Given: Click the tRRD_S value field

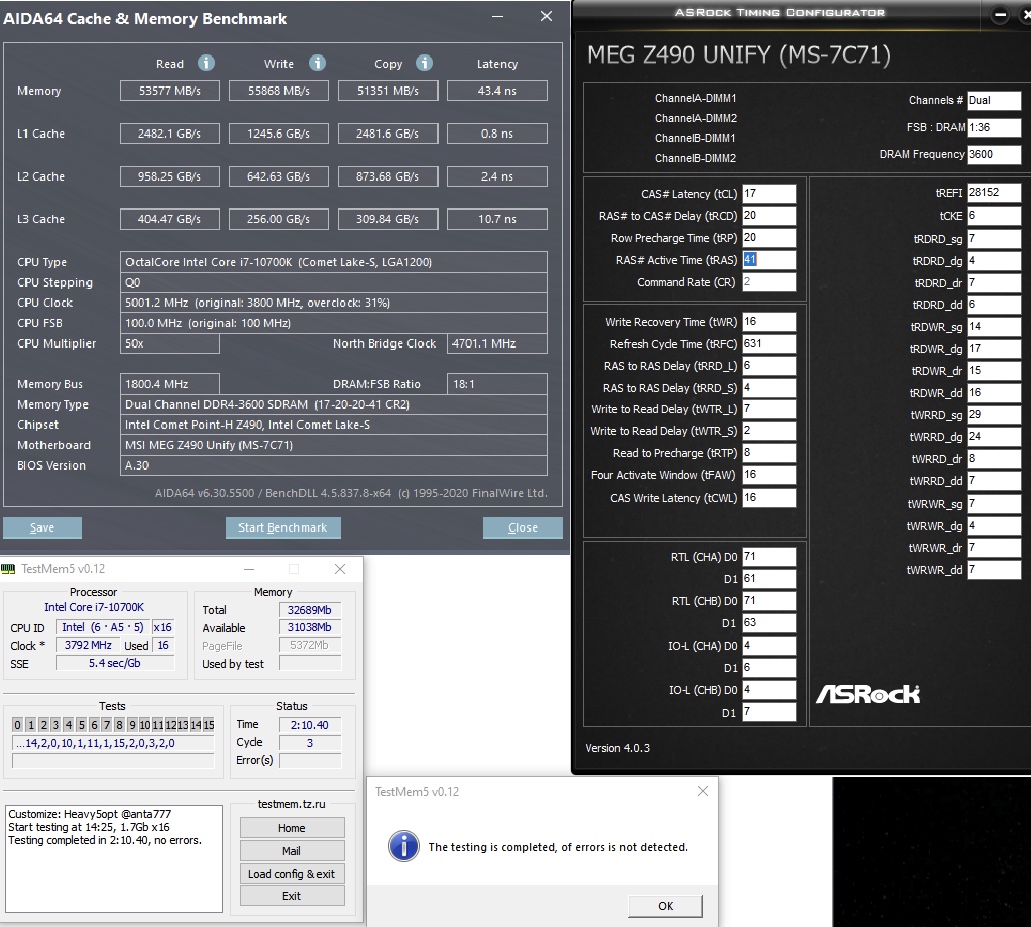Looking at the screenshot, I should coord(769,388).
